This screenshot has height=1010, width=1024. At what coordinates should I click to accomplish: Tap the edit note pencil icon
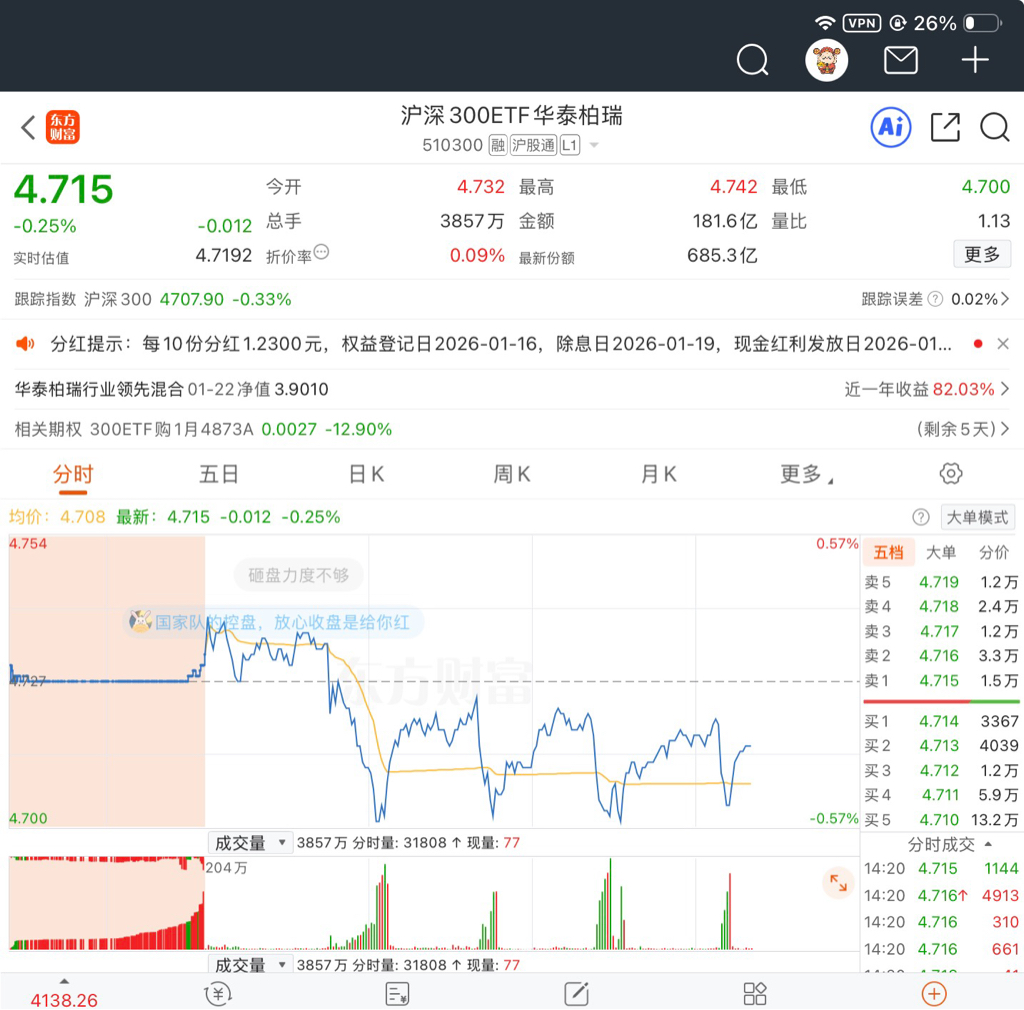click(577, 994)
